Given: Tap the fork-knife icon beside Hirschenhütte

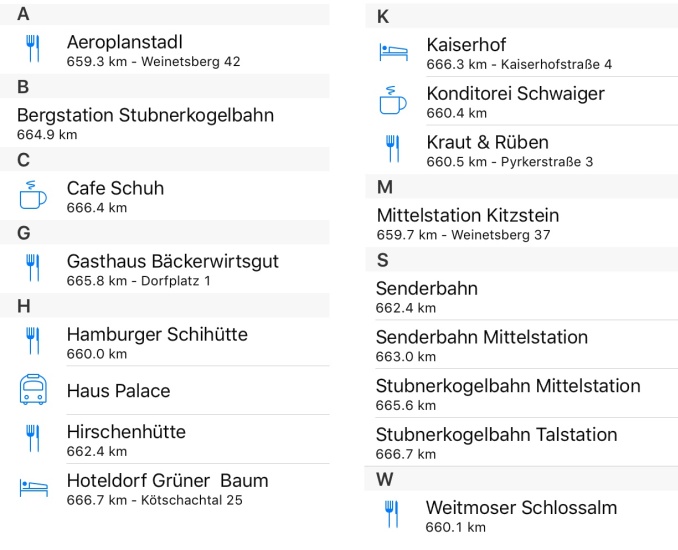Looking at the screenshot, I should (33, 438).
